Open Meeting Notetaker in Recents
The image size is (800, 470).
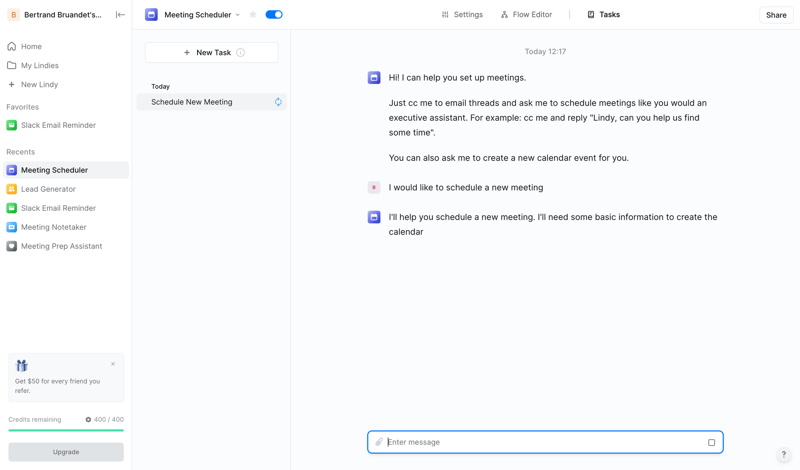pos(66,227)
